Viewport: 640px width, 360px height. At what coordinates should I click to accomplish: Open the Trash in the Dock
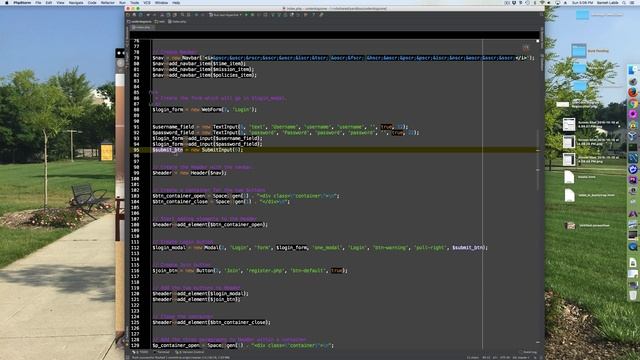pyautogui.click(x=633, y=296)
